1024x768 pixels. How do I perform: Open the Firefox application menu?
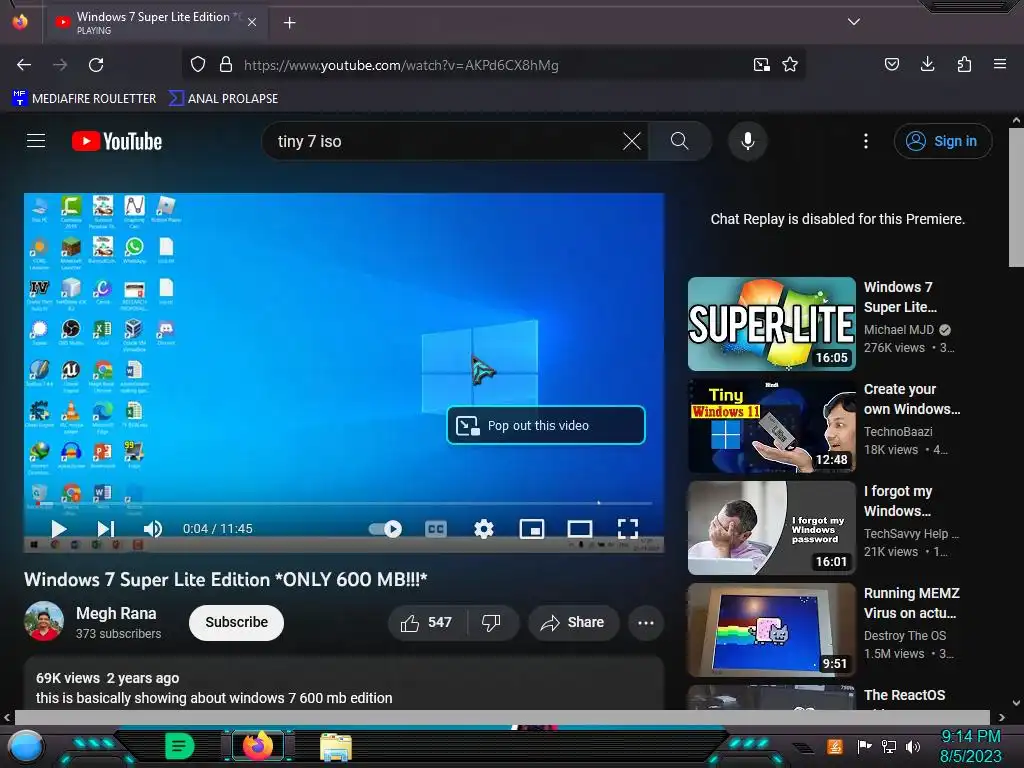[x=1000, y=64]
